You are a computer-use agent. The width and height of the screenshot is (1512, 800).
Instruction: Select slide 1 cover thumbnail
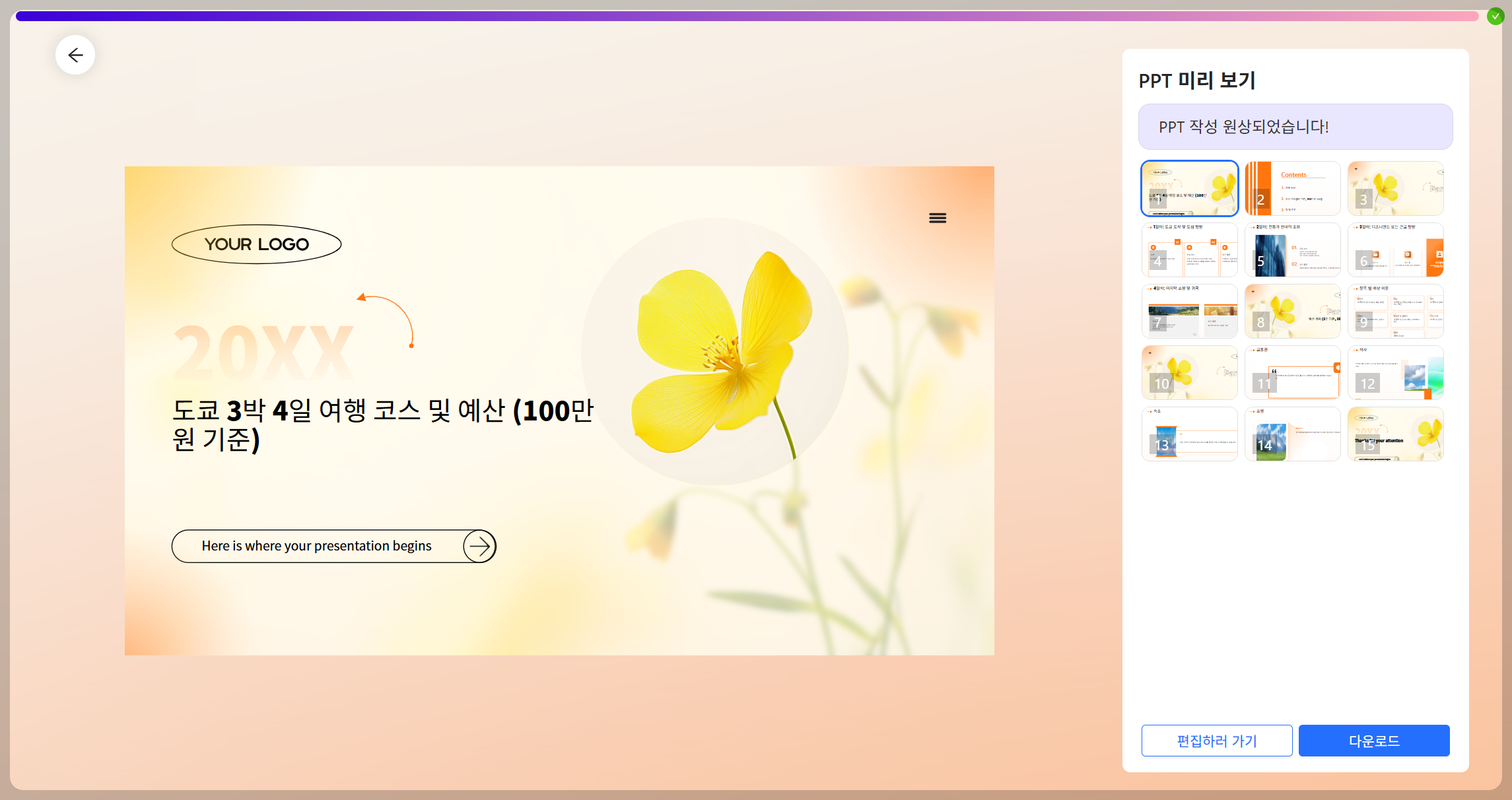(x=1189, y=189)
